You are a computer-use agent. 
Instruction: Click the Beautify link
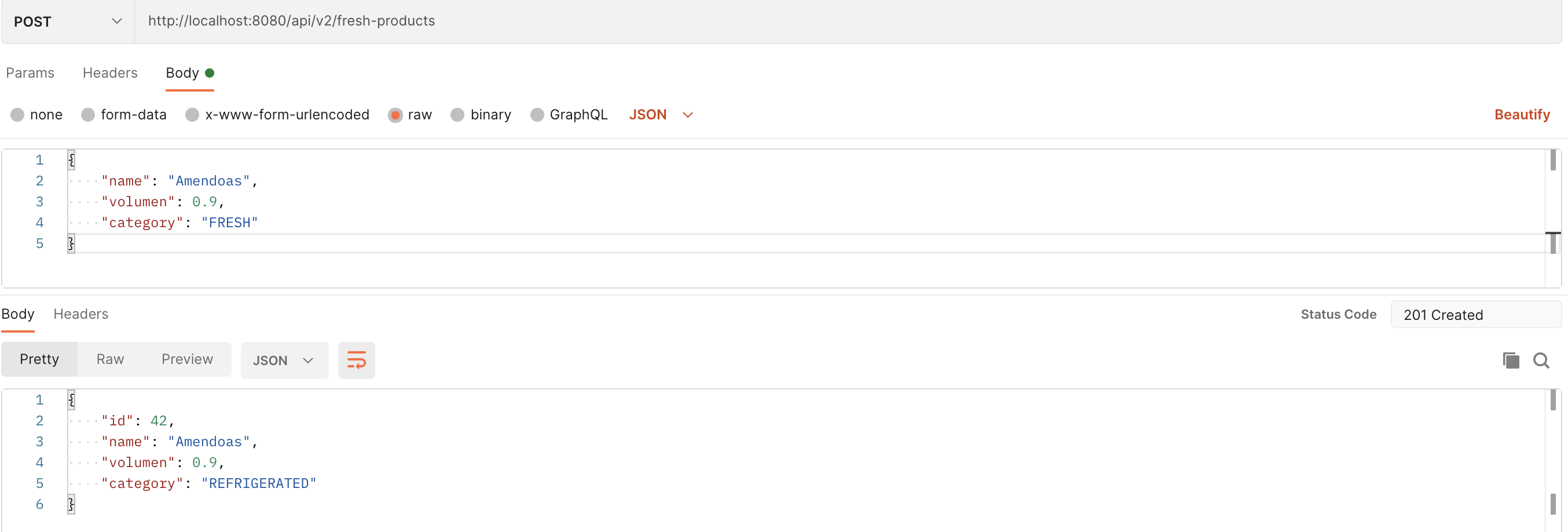click(x=1522, y=115)
